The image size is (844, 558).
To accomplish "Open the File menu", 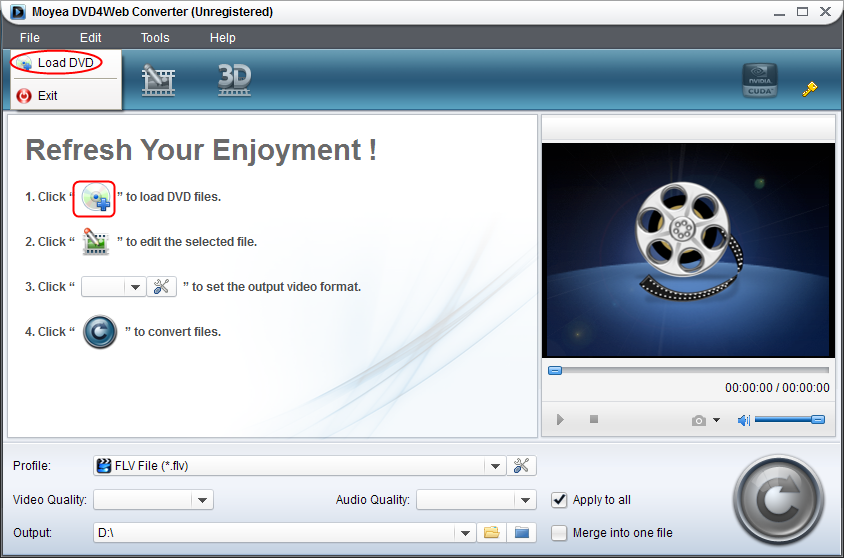I will point(30,38).
